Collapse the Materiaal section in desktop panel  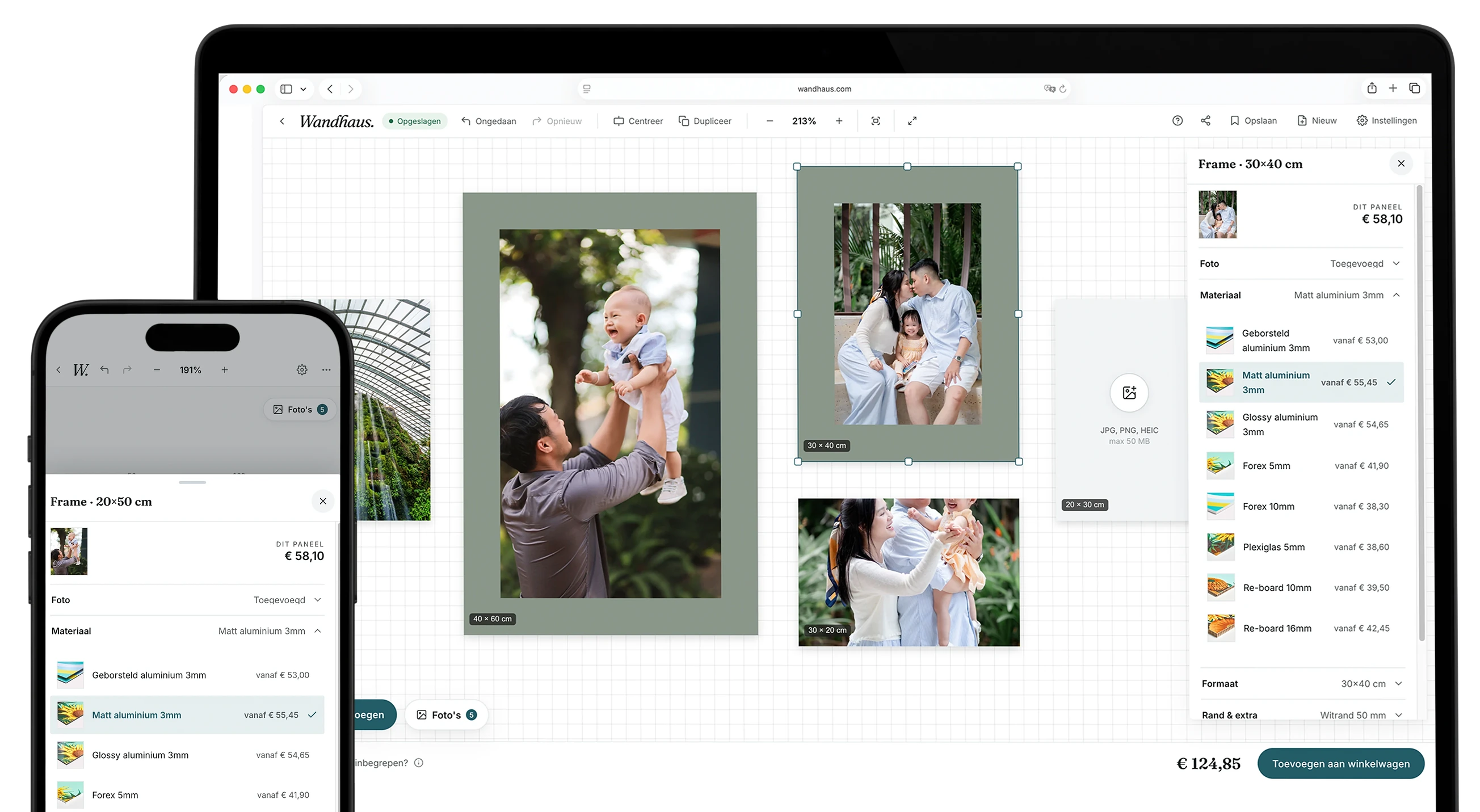click(x=1301, y=296)
